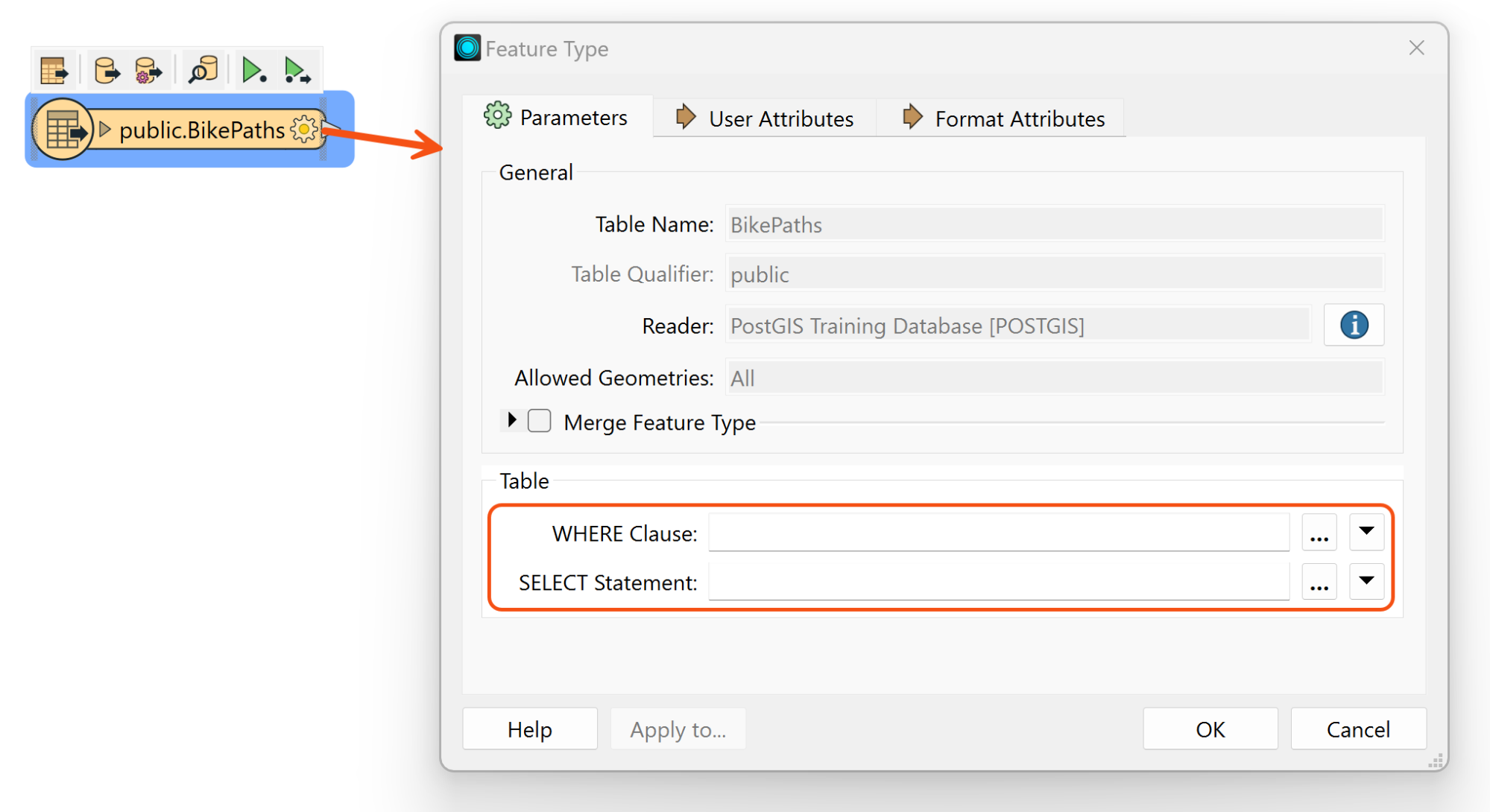Open the WHERE Clause dropdown arrow

[x=1366, y=532]
